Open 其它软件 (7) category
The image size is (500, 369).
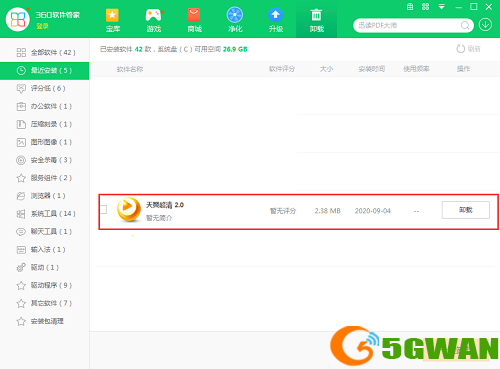(x=45, y=303)
